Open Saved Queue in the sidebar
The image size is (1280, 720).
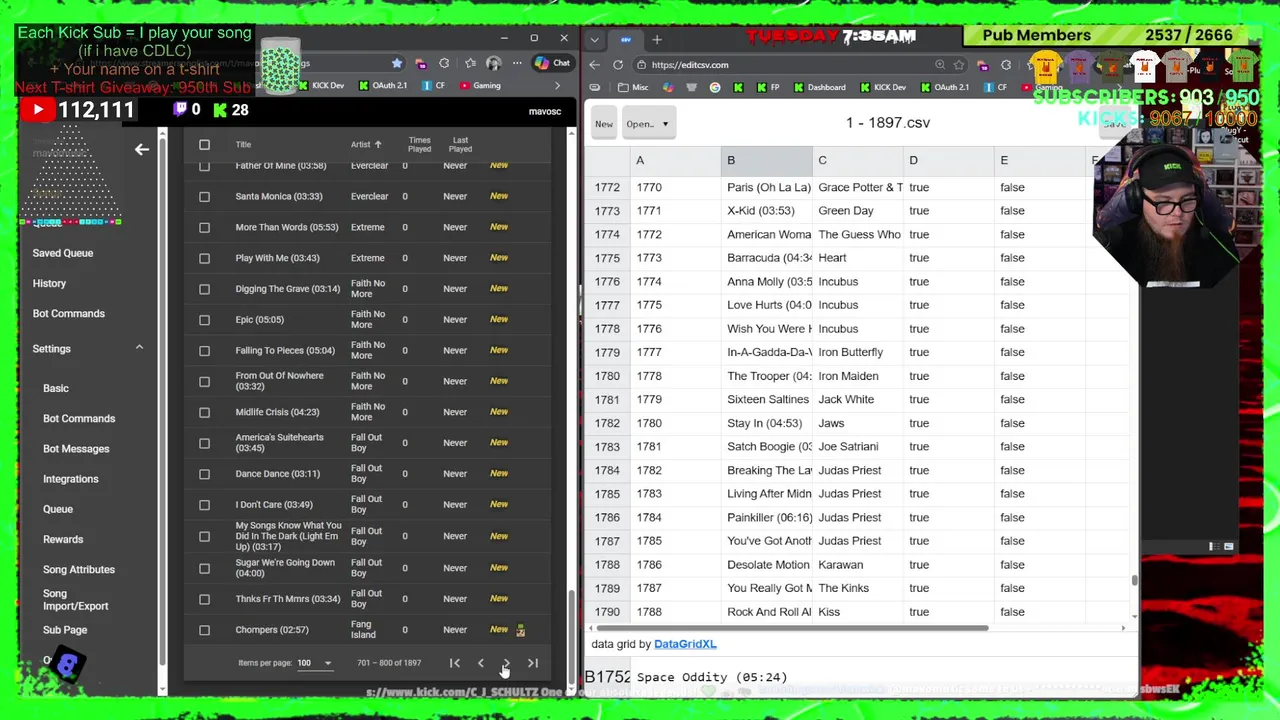point(62,253)
